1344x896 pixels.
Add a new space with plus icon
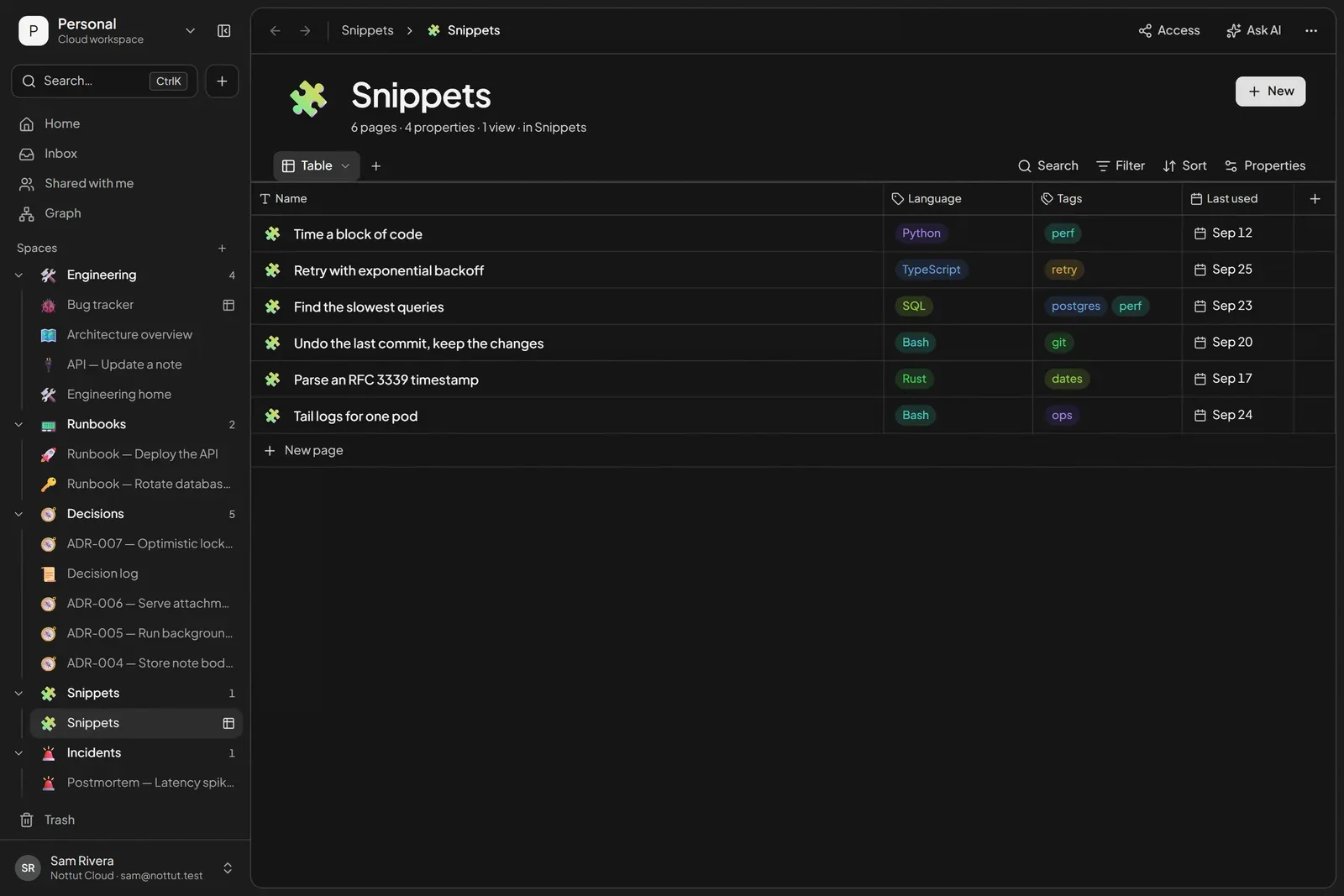pyautogui.click(x=222, y=249)
